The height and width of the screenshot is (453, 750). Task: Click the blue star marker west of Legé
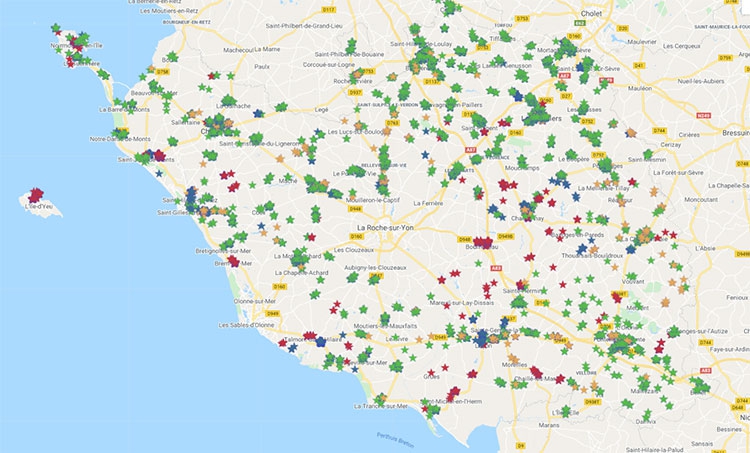pos(258,113)
